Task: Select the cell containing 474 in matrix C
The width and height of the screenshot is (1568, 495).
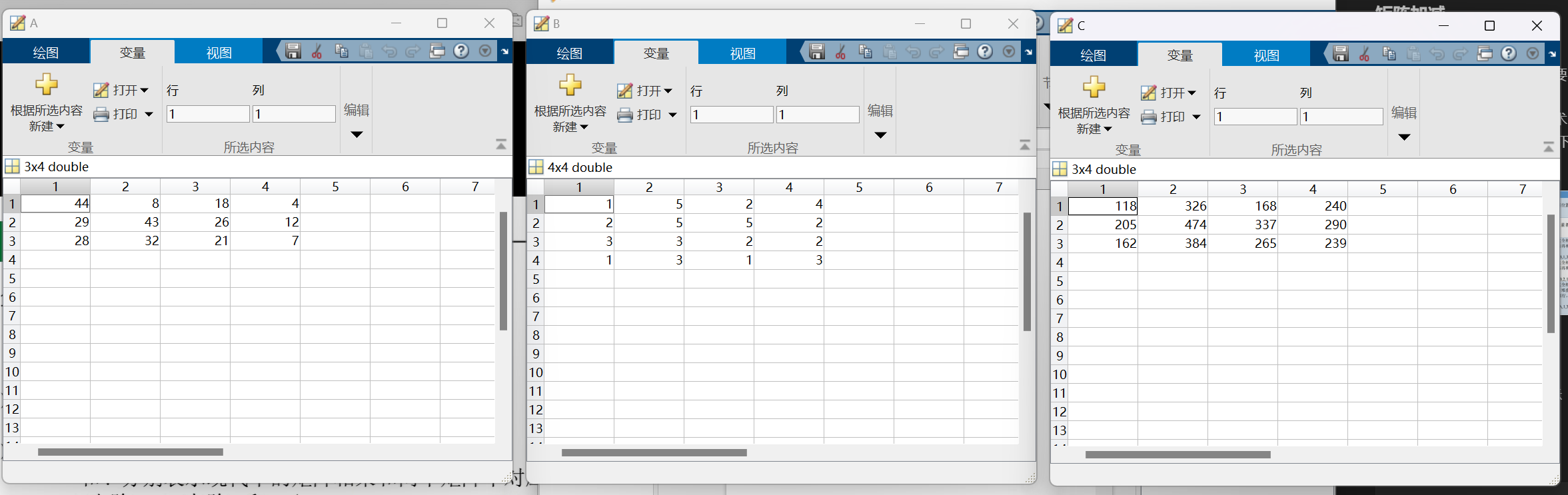Action: click(x=1174, y=225)
